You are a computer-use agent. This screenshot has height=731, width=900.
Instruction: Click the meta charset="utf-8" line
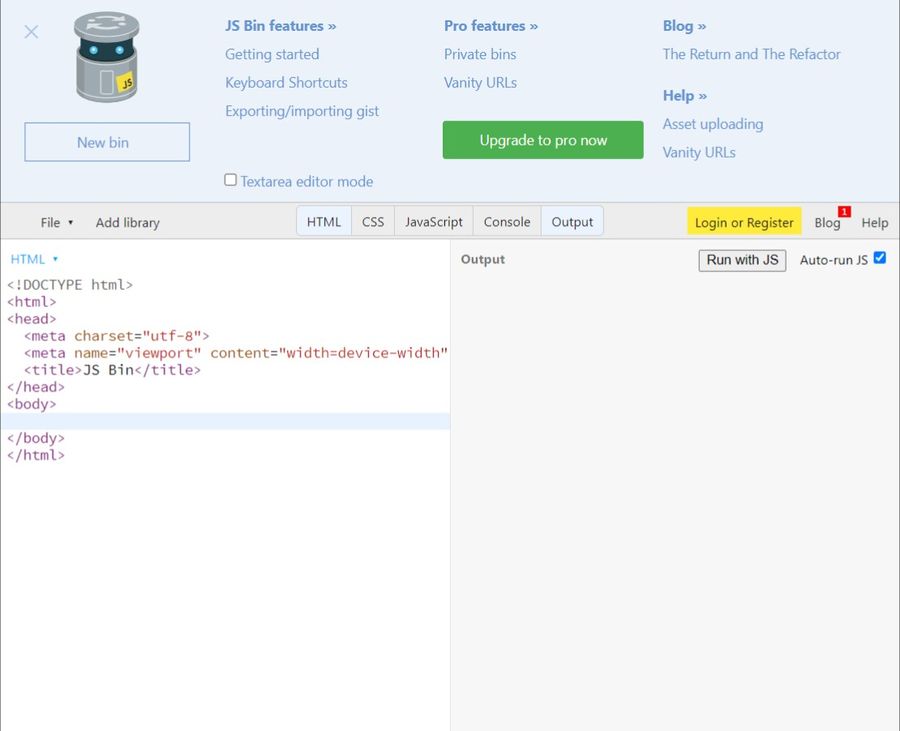pos(117,336)
